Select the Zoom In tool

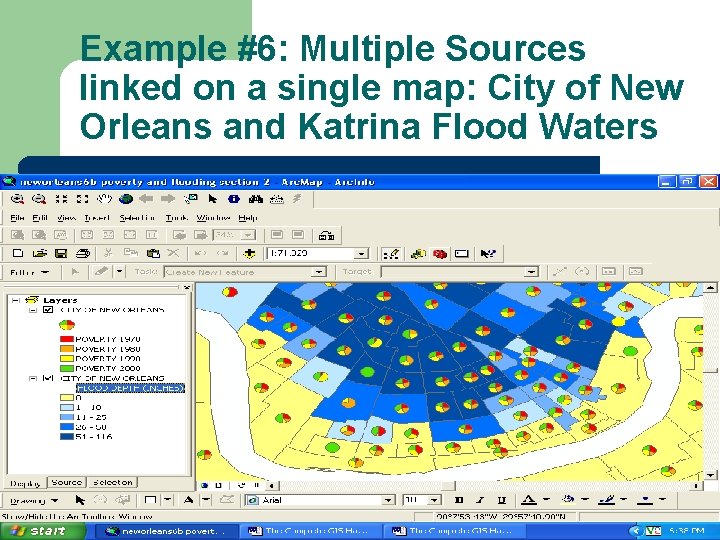(17, 199)
